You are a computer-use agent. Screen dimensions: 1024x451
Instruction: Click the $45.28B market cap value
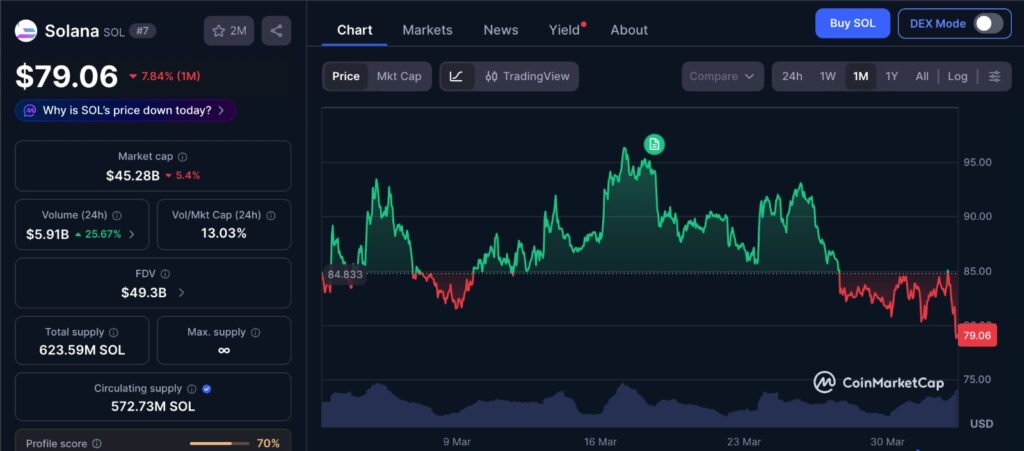[x=133, y=176]
